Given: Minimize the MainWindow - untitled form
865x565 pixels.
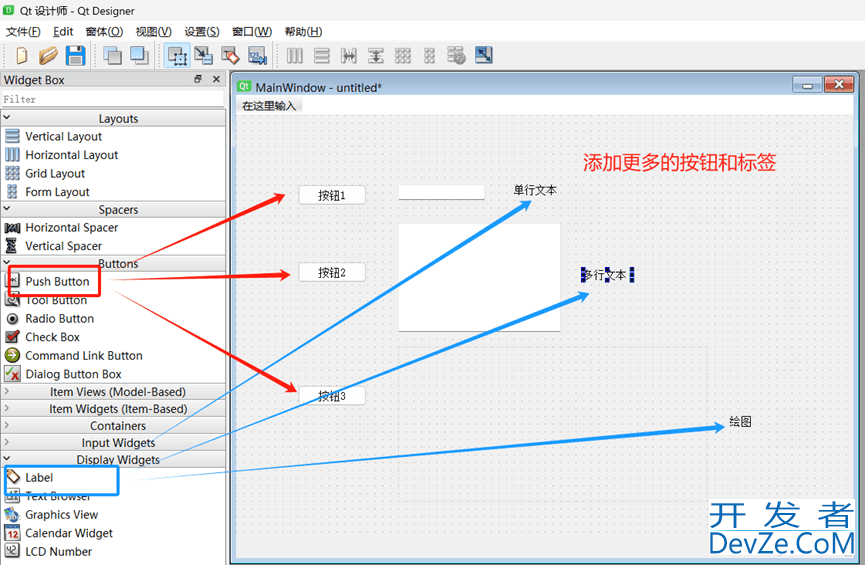Looking at the screenshot, I should (808, 84).
